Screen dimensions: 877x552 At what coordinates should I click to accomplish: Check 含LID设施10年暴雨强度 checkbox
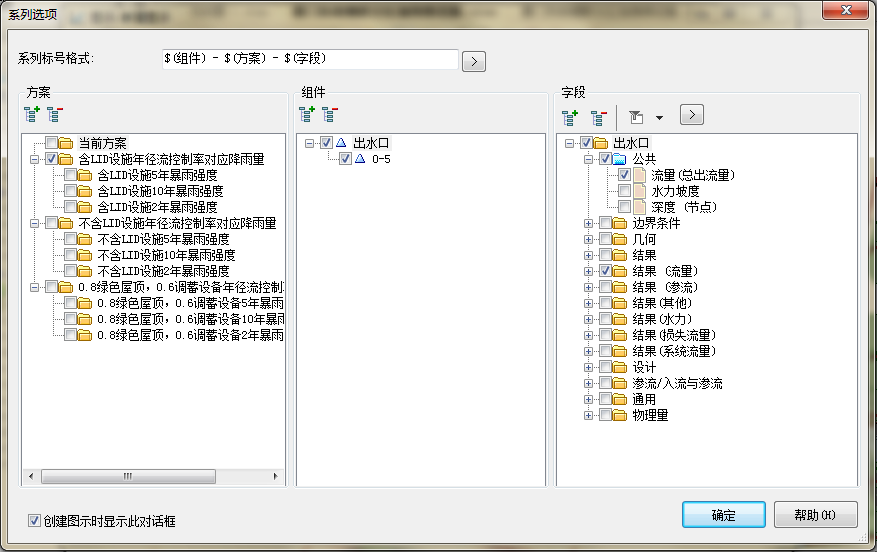(x=70, y=191)
